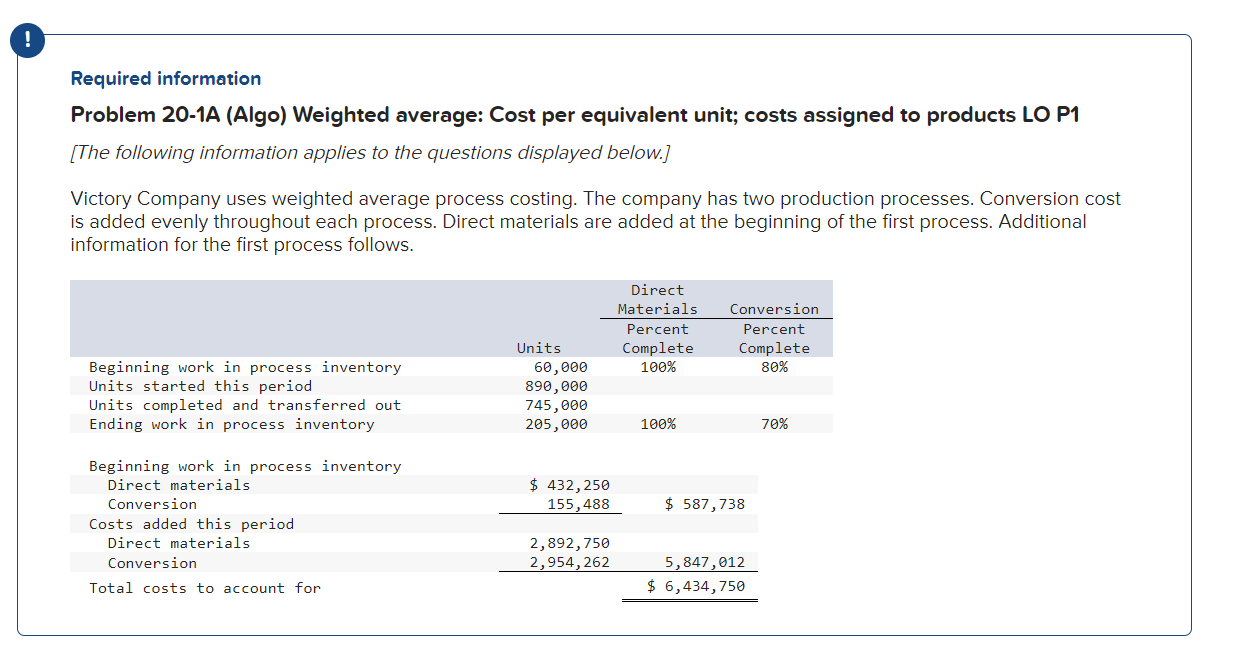Click the 'Total costs to account for' label
This screenshot has height=657, width=1258.
tap(205, 588)
